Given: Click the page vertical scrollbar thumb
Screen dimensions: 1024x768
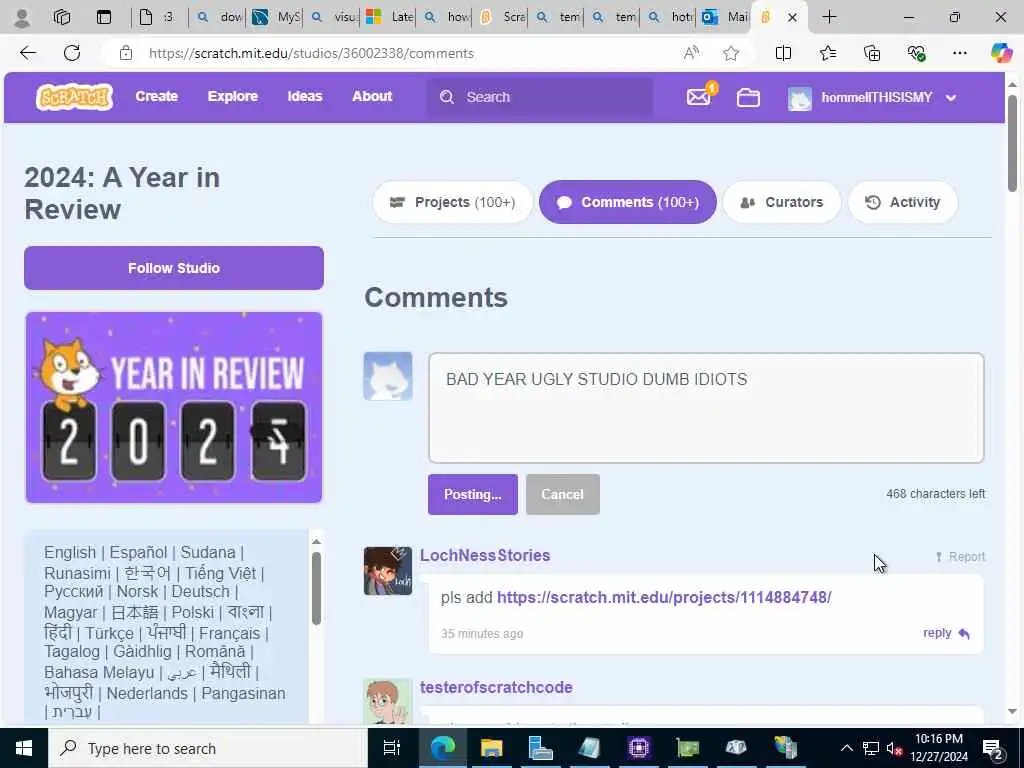Looking at the screenshot, I should pos(1012,142).
